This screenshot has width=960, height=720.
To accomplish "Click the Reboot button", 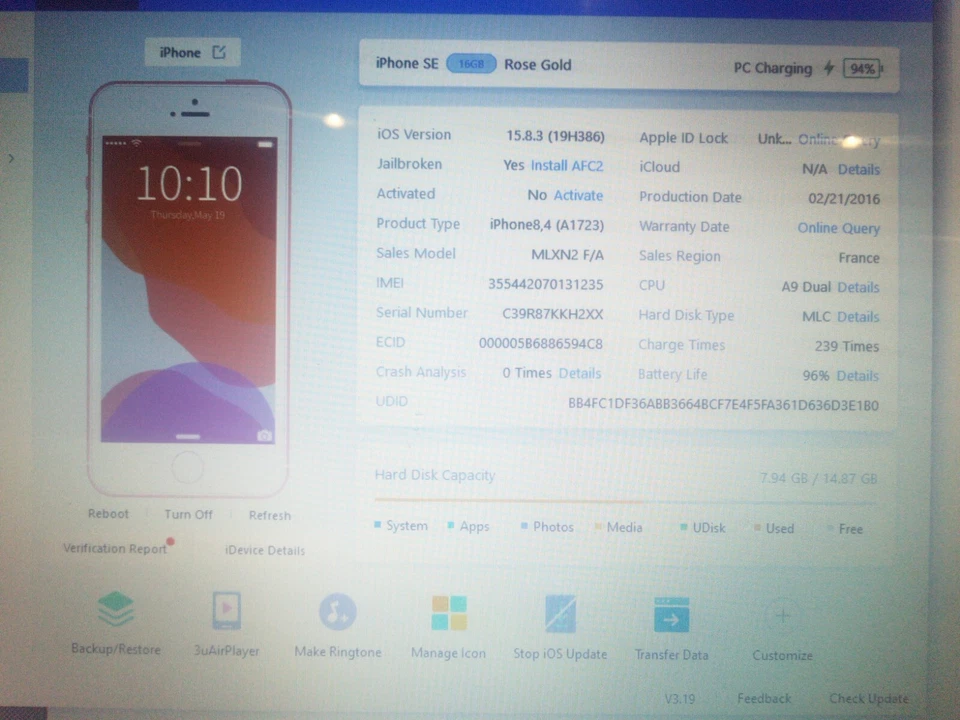I will [108, 514].
